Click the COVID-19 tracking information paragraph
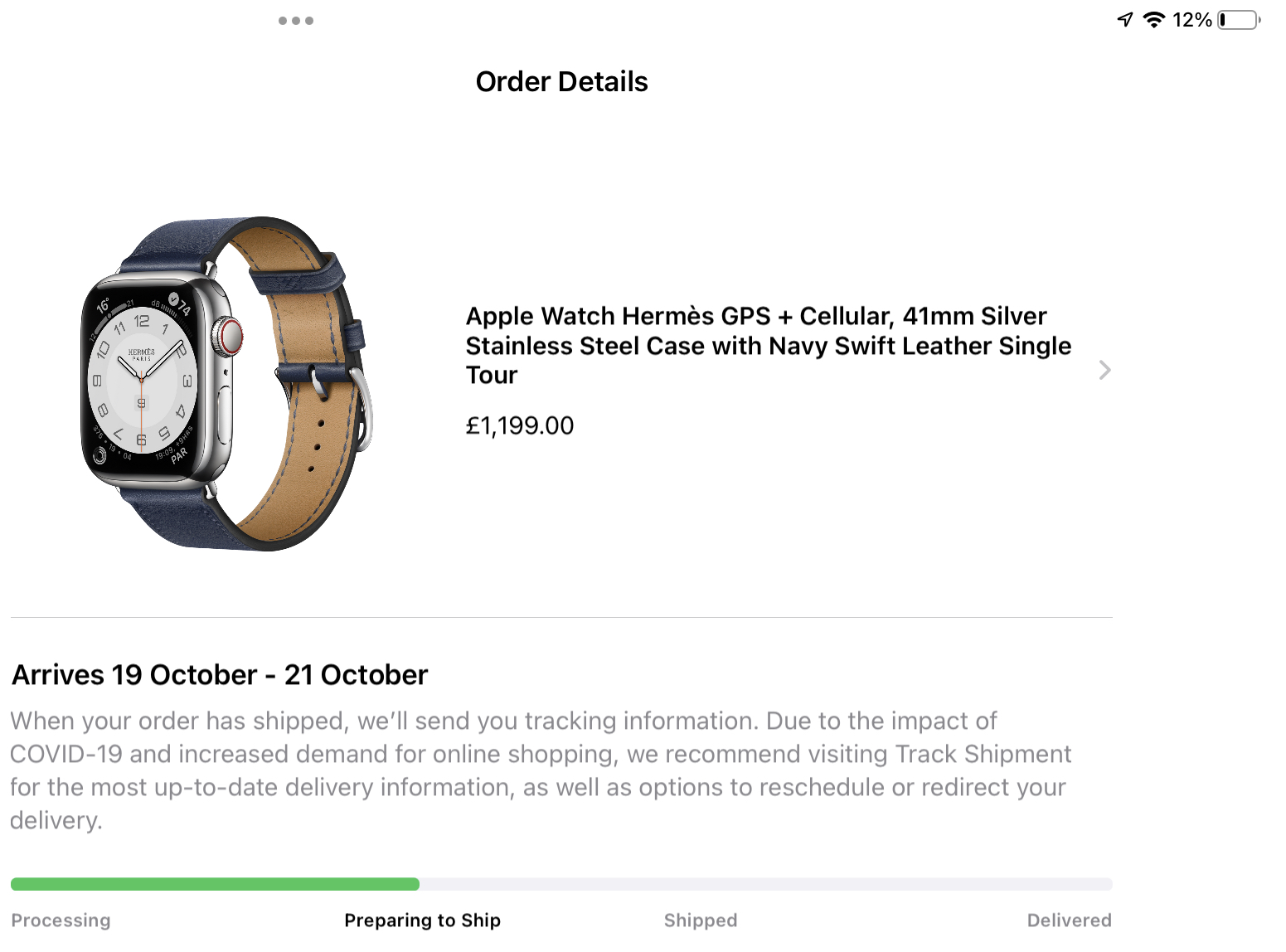 point(539,770)
